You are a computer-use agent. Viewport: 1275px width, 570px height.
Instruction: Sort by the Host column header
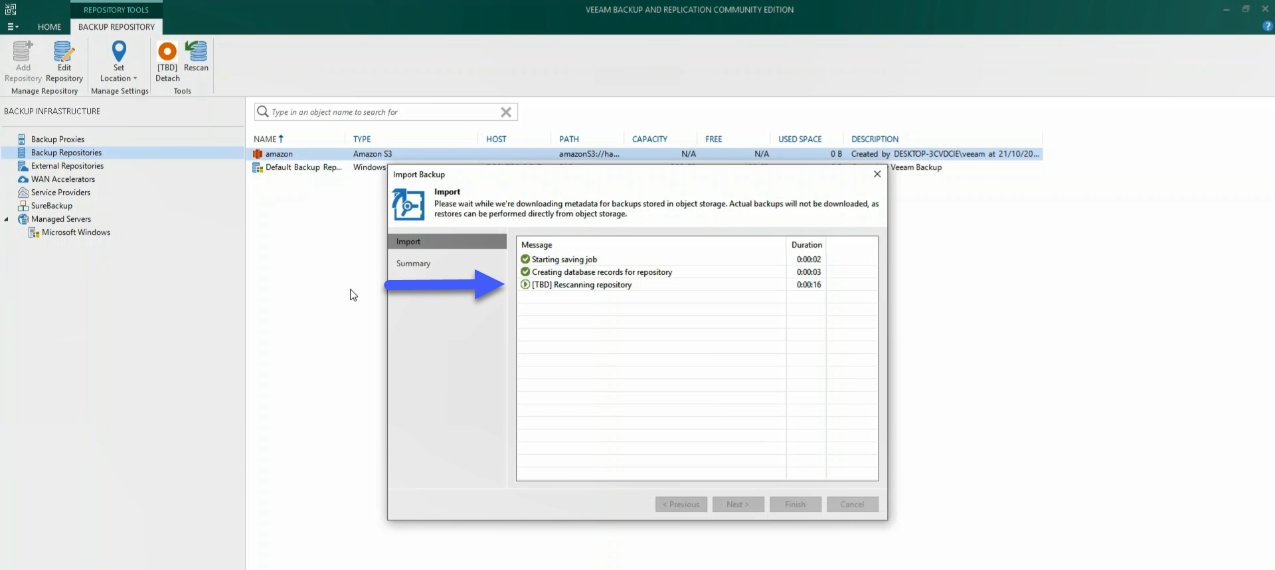coord(496,139)
